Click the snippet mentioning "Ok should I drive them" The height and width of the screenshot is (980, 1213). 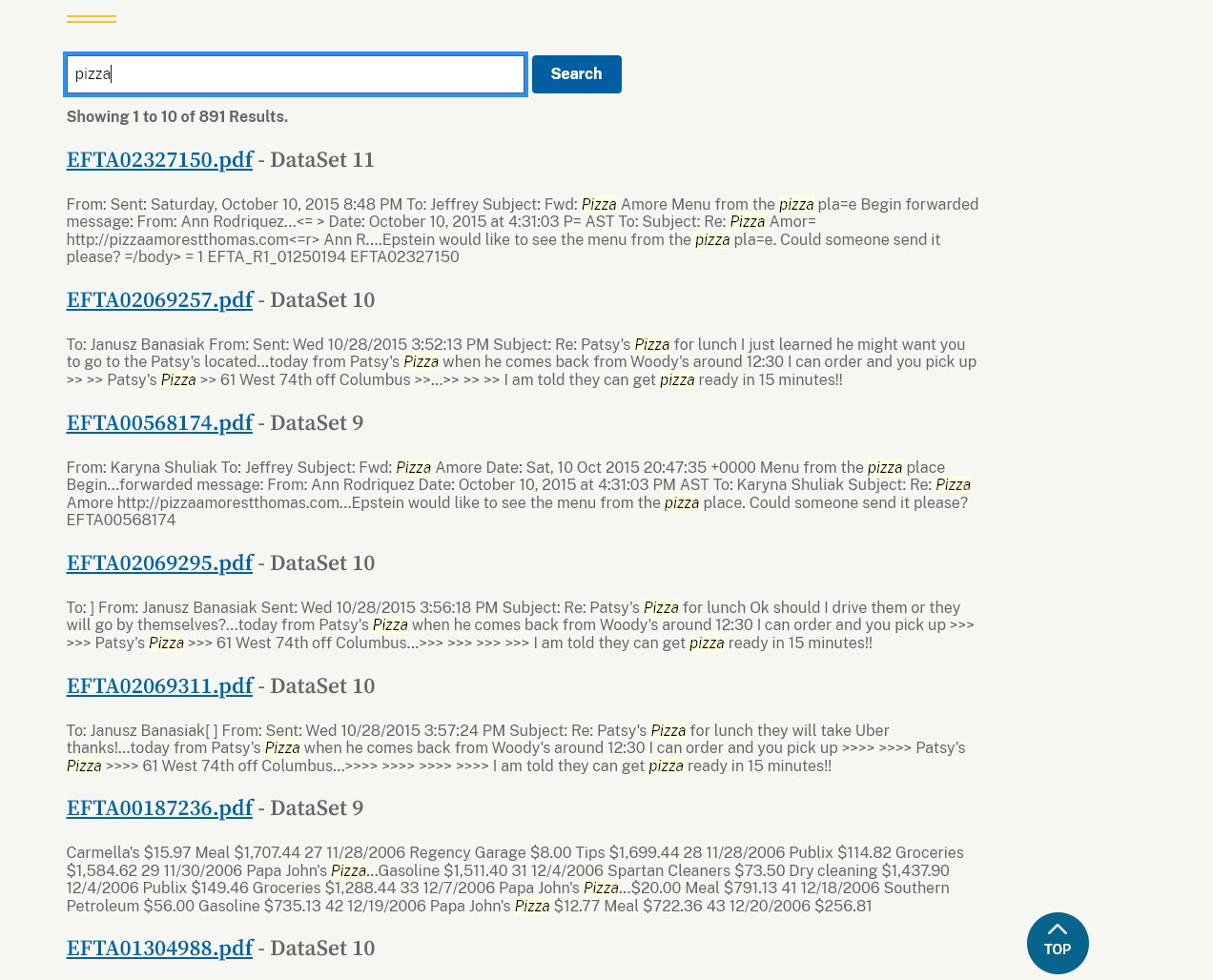pyautogui.click(x=521, y=625)
